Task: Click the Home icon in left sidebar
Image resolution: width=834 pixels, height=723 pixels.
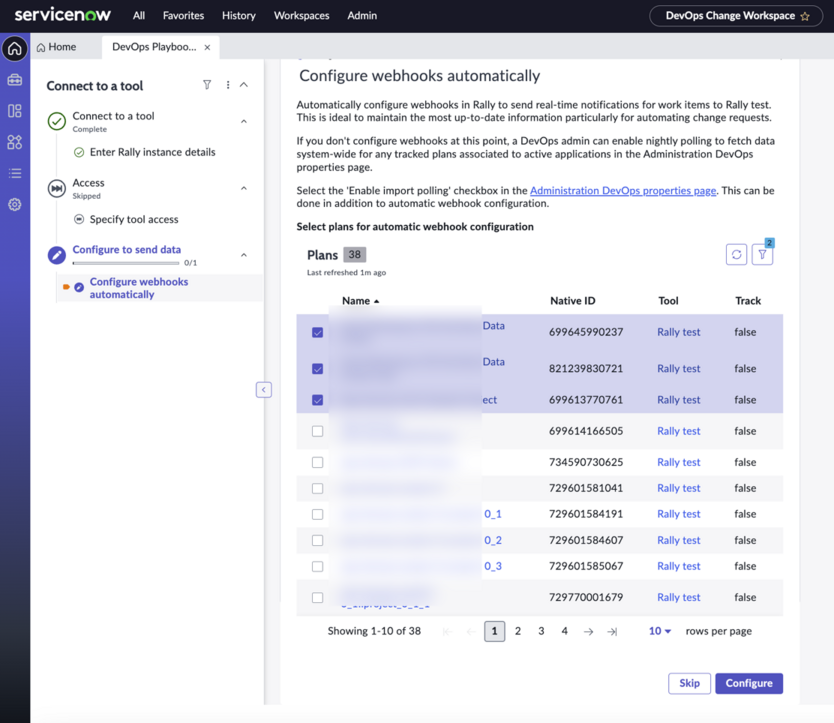Action: coord(15,49)
